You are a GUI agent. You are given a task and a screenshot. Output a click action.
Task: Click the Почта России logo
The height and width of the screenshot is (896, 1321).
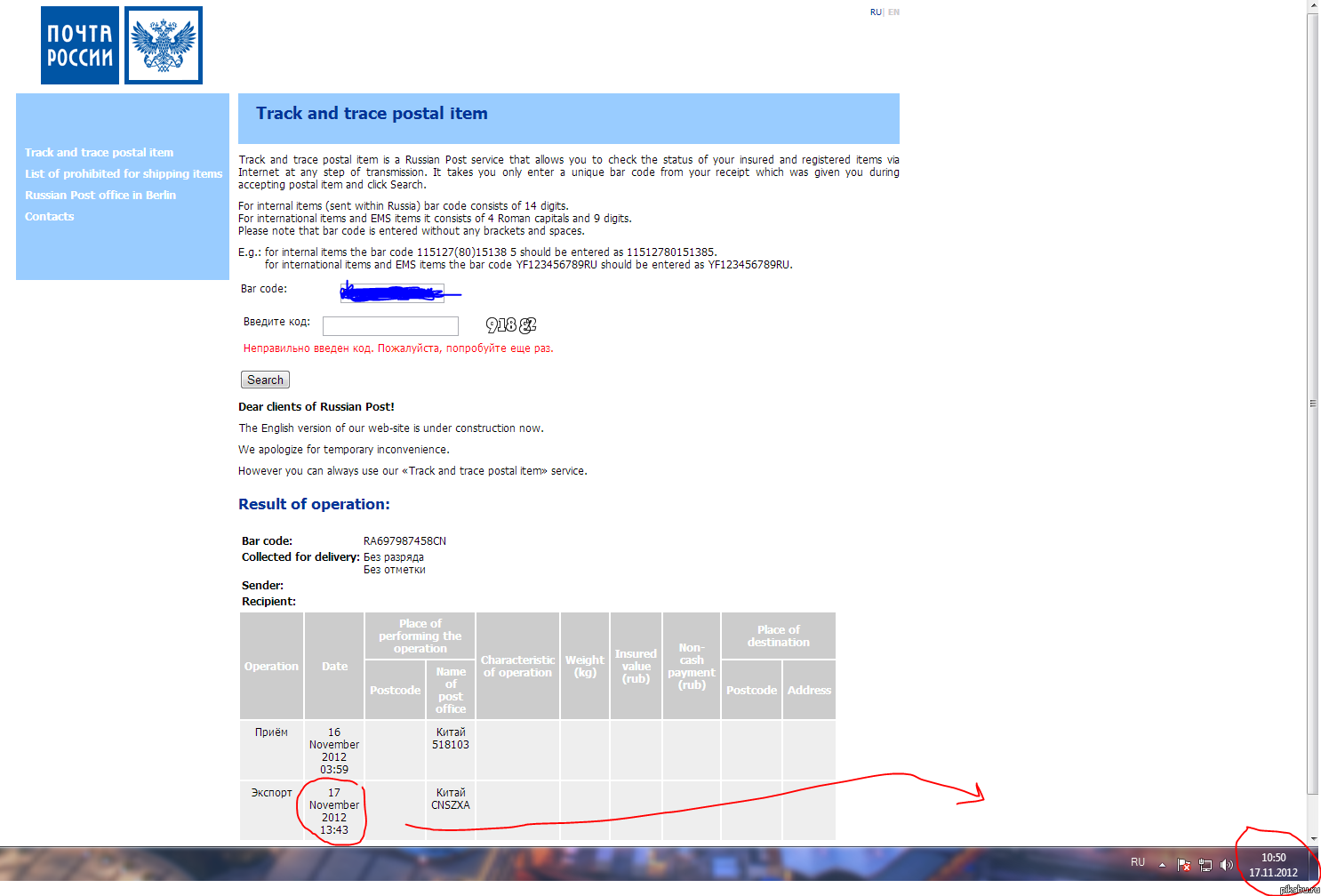[80, 45]
